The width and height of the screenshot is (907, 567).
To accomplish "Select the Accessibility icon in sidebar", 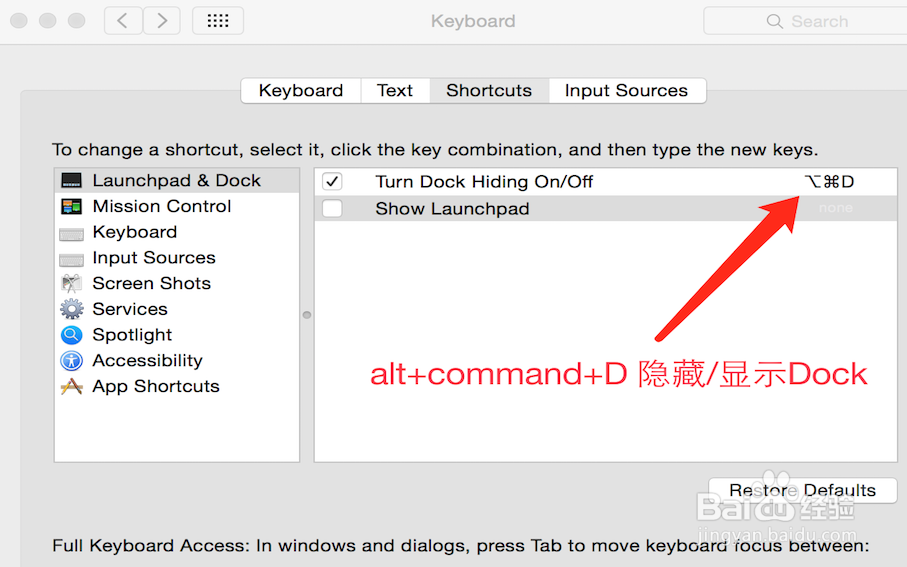I will (x=71, y=361).
